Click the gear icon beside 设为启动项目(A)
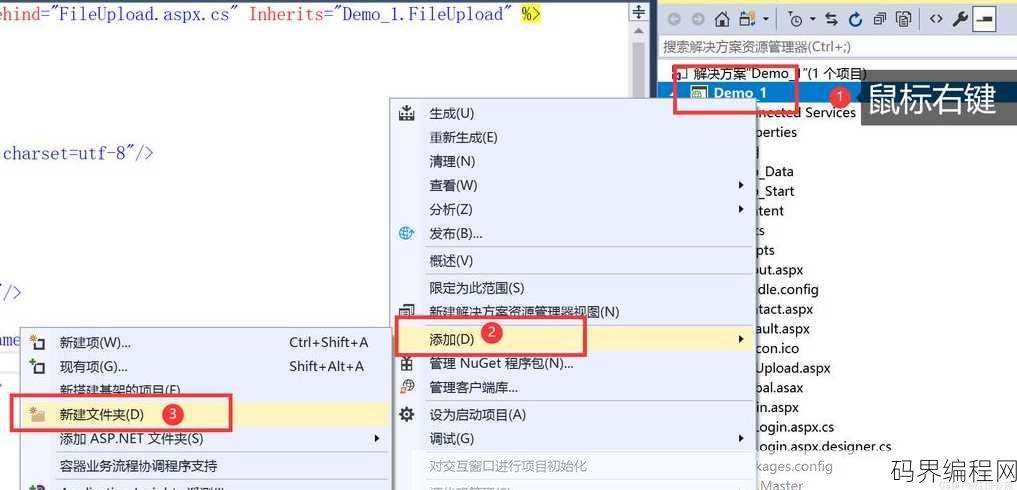 click(407, 414)
